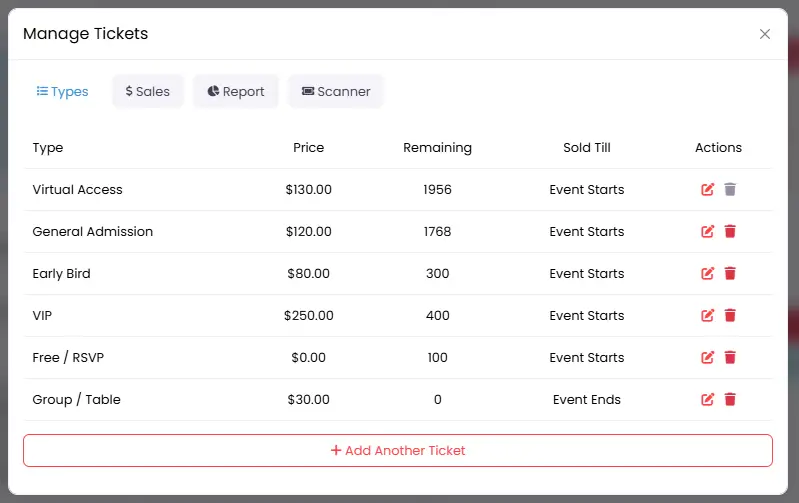
Task: Delete the Virtual Access ticket
Action: click(730, 189)
